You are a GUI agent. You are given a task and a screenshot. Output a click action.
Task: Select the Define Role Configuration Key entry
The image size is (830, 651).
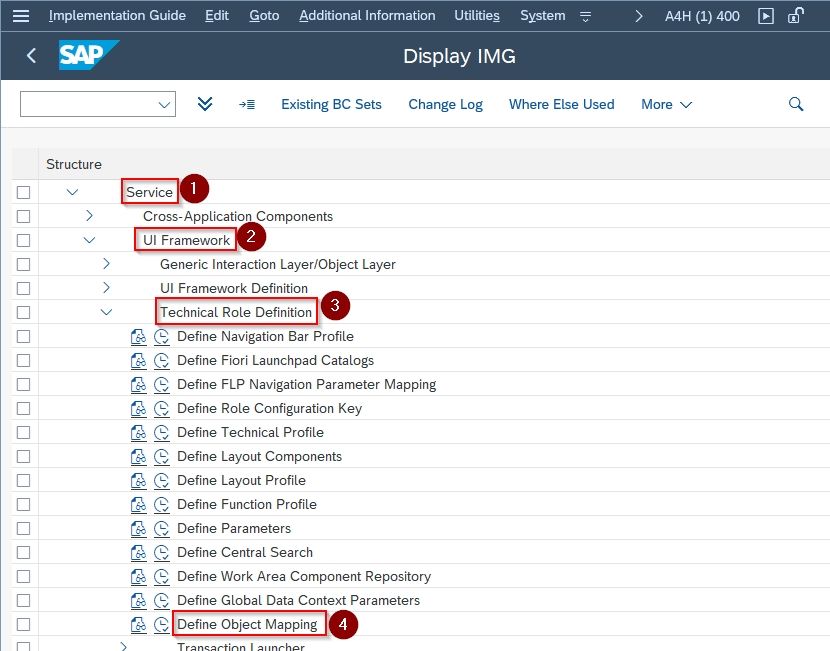tap(269, 409)
